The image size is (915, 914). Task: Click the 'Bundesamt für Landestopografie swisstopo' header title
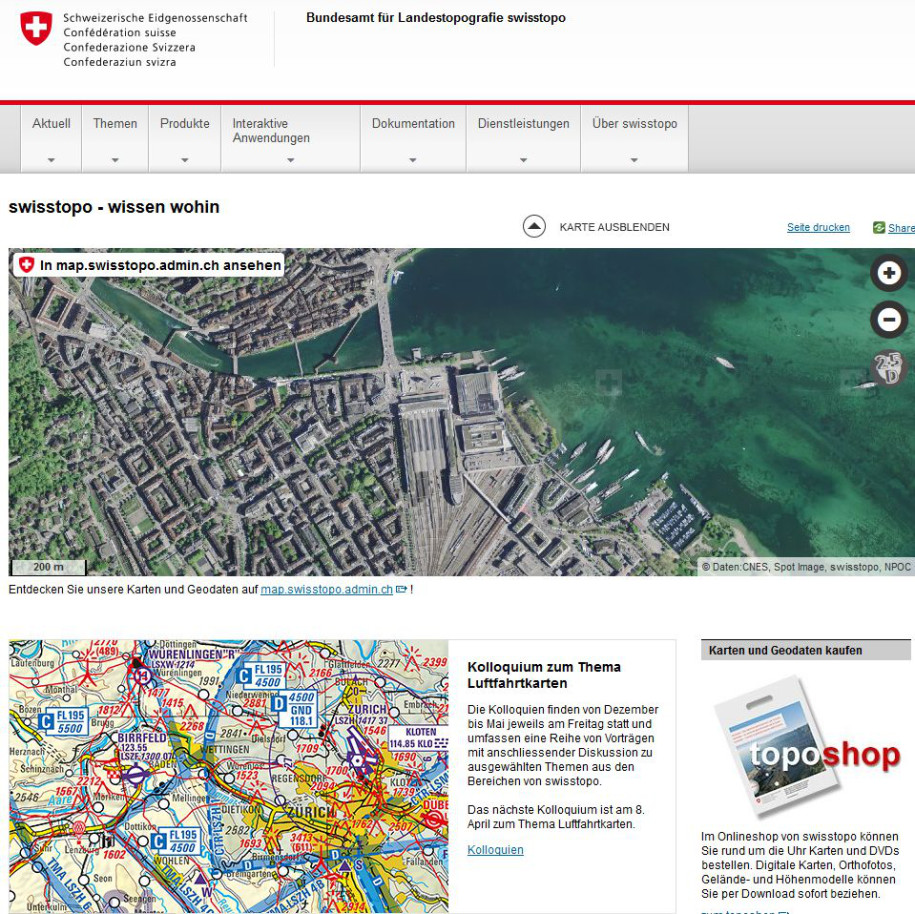(436, 18)
